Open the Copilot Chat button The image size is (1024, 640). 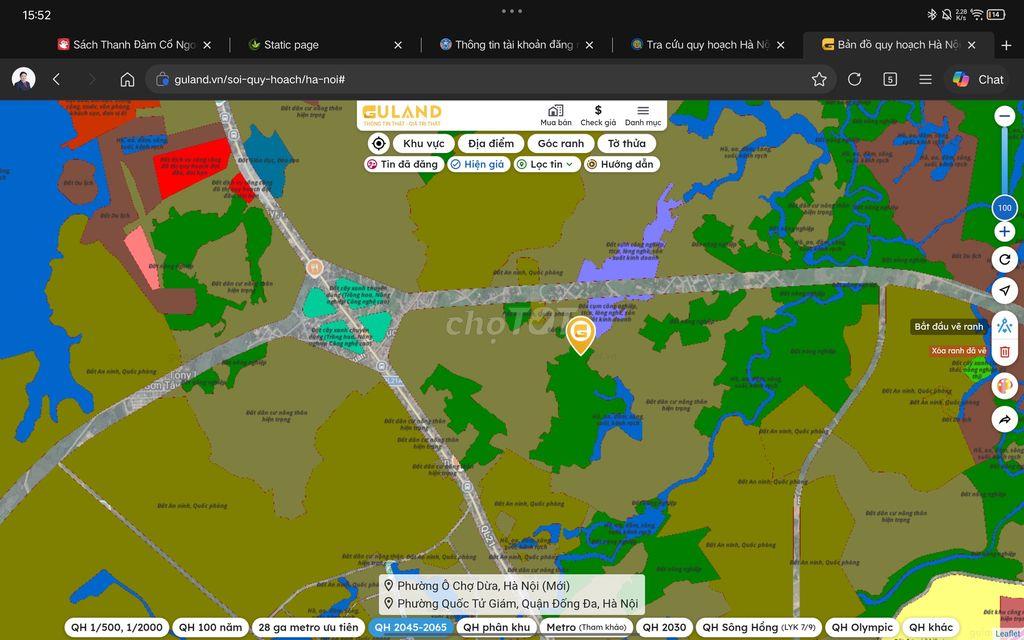[x=978, y=80]
